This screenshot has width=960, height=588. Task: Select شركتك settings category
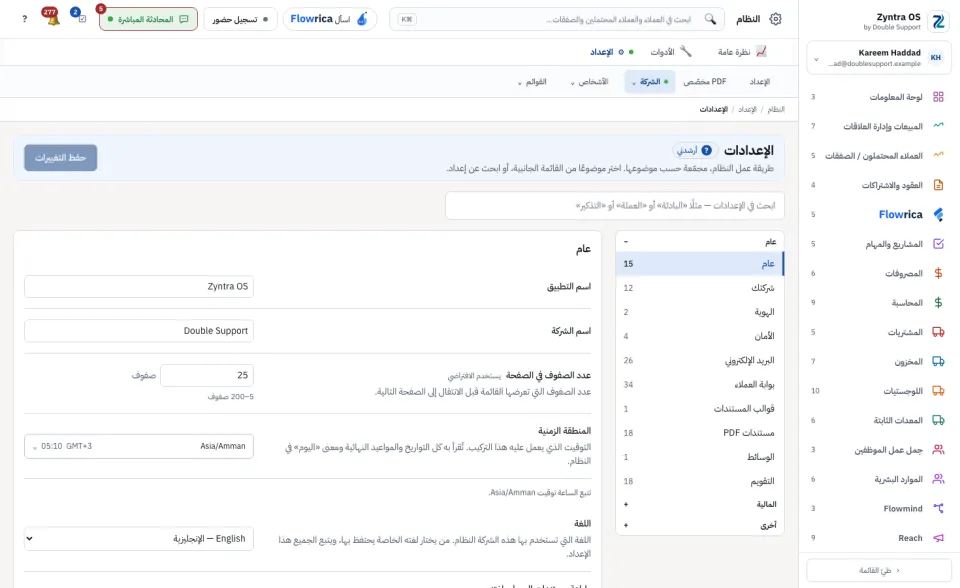pyautogui.click(x=700, y=288)
